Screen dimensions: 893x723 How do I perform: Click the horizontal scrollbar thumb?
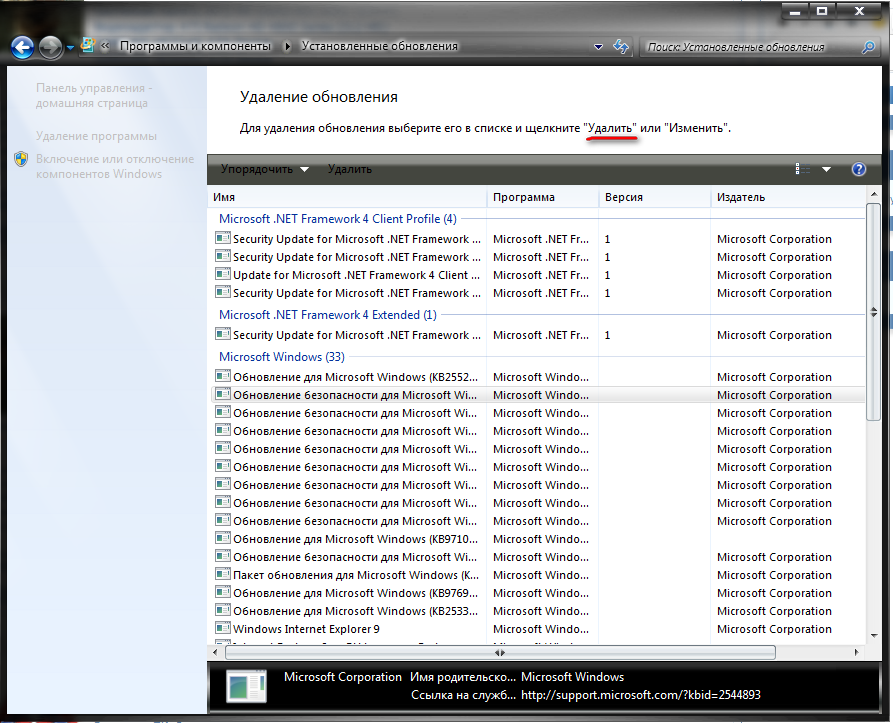click(500, 652)
